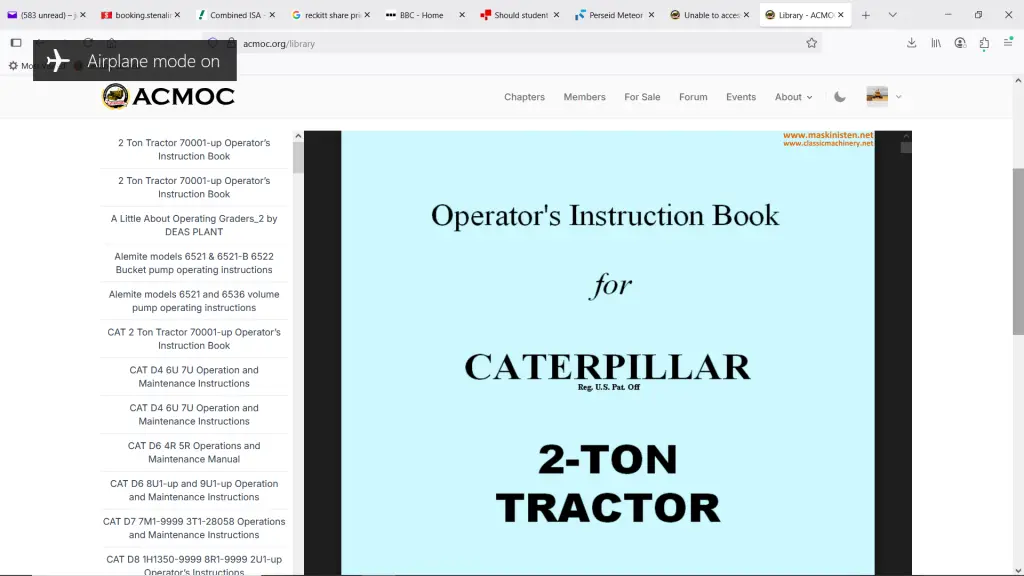Expand the user account menu chevron
This screenshot has height=576, width=1024.
click(899, 97)
